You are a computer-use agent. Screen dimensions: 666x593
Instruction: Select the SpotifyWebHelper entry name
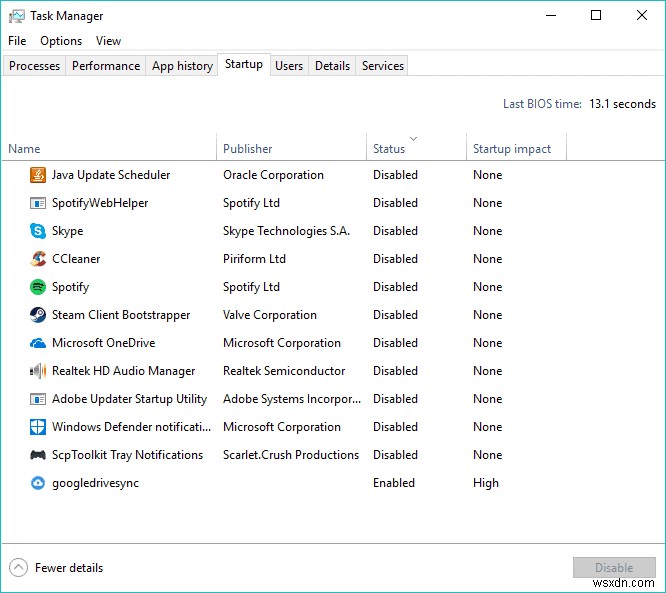[100, 203]
